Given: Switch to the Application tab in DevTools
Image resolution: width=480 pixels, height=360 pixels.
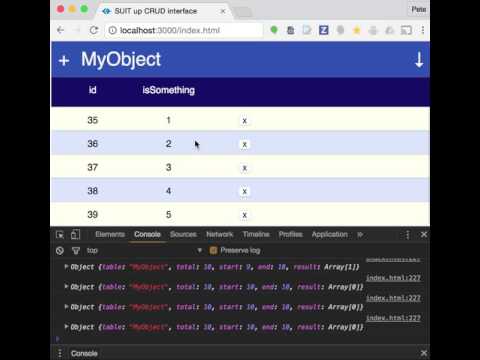Looking at the screenshot, I should pos(330,234).
